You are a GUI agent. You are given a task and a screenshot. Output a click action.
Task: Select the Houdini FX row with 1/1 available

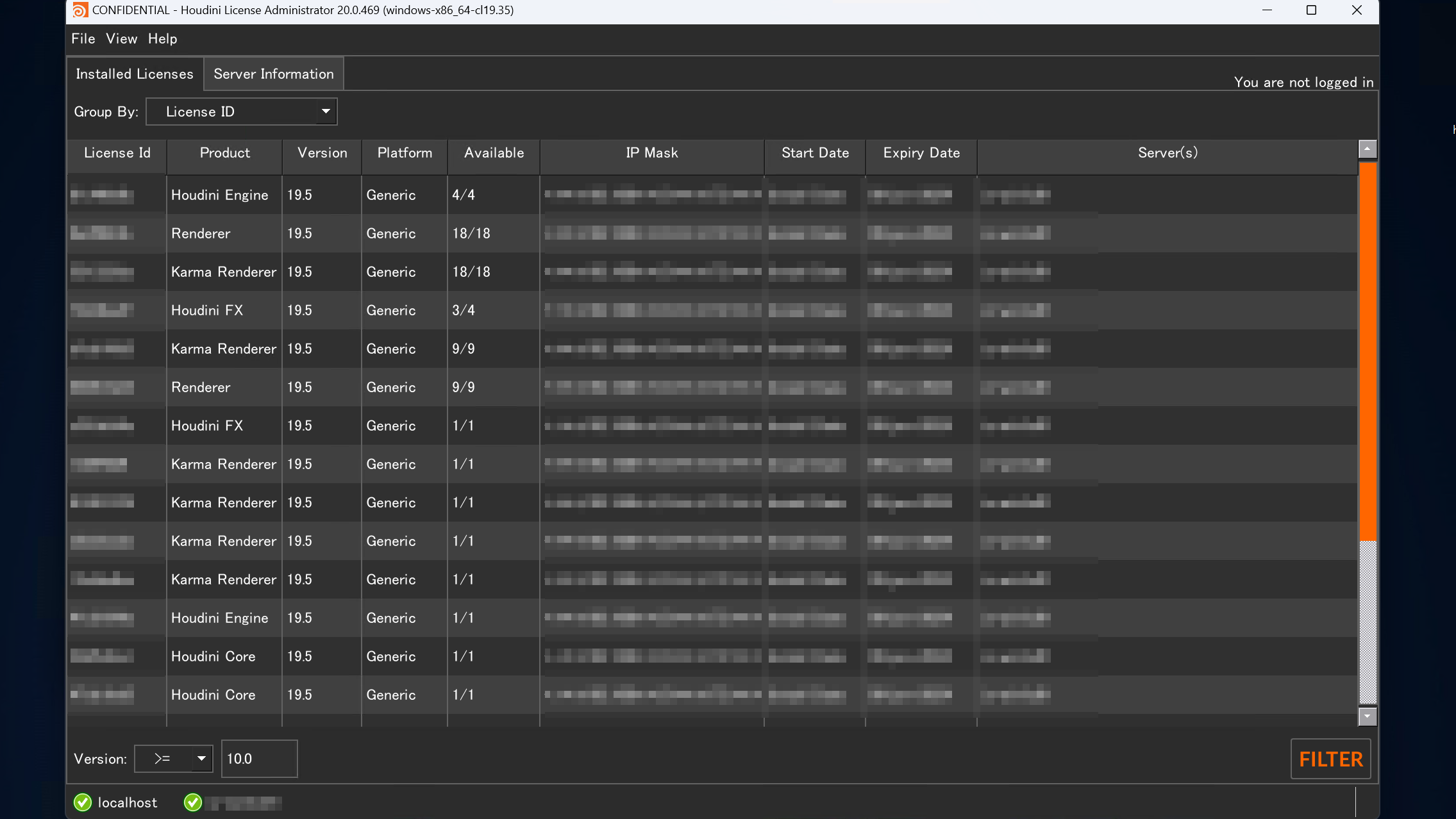(x=712, y=426)
